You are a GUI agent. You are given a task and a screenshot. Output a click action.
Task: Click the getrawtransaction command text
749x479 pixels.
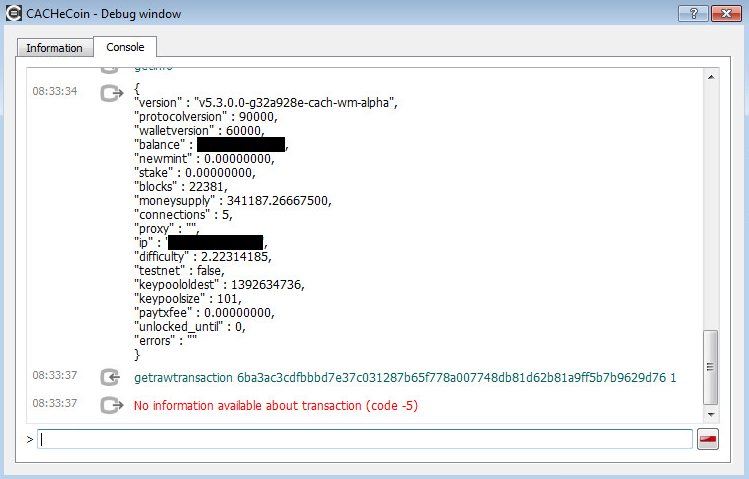click(405, 378)
